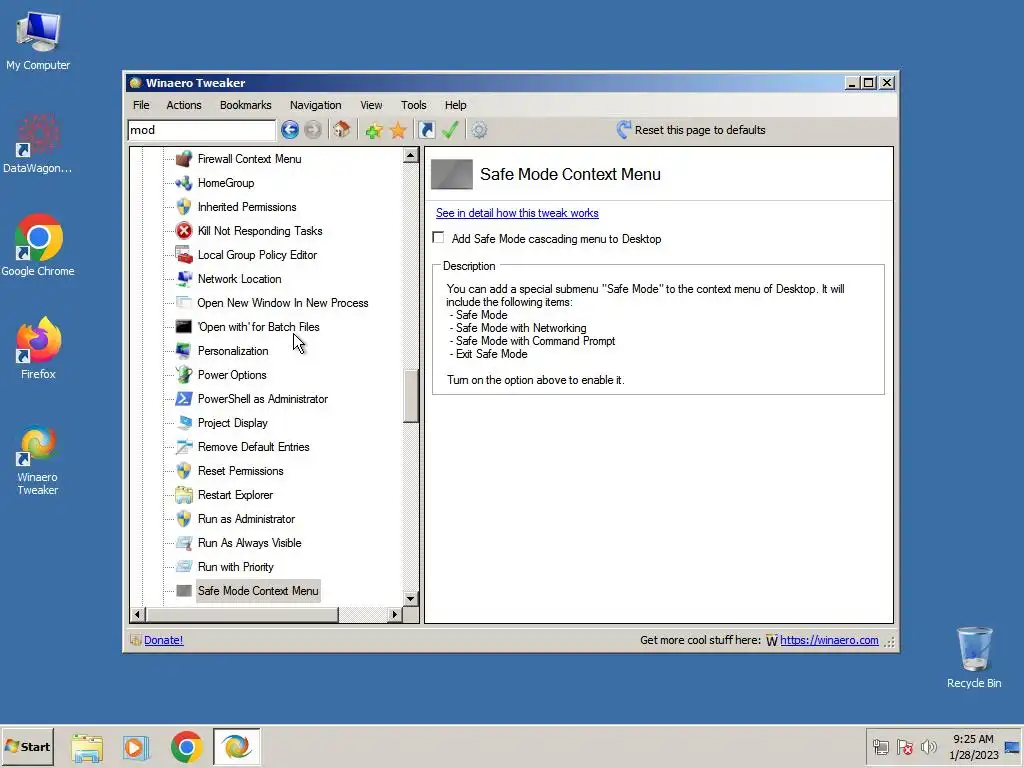Click the clock showing 9:25 AM
The width and height of the screenshot is (1024, 768).
click(x=973, y=739)
